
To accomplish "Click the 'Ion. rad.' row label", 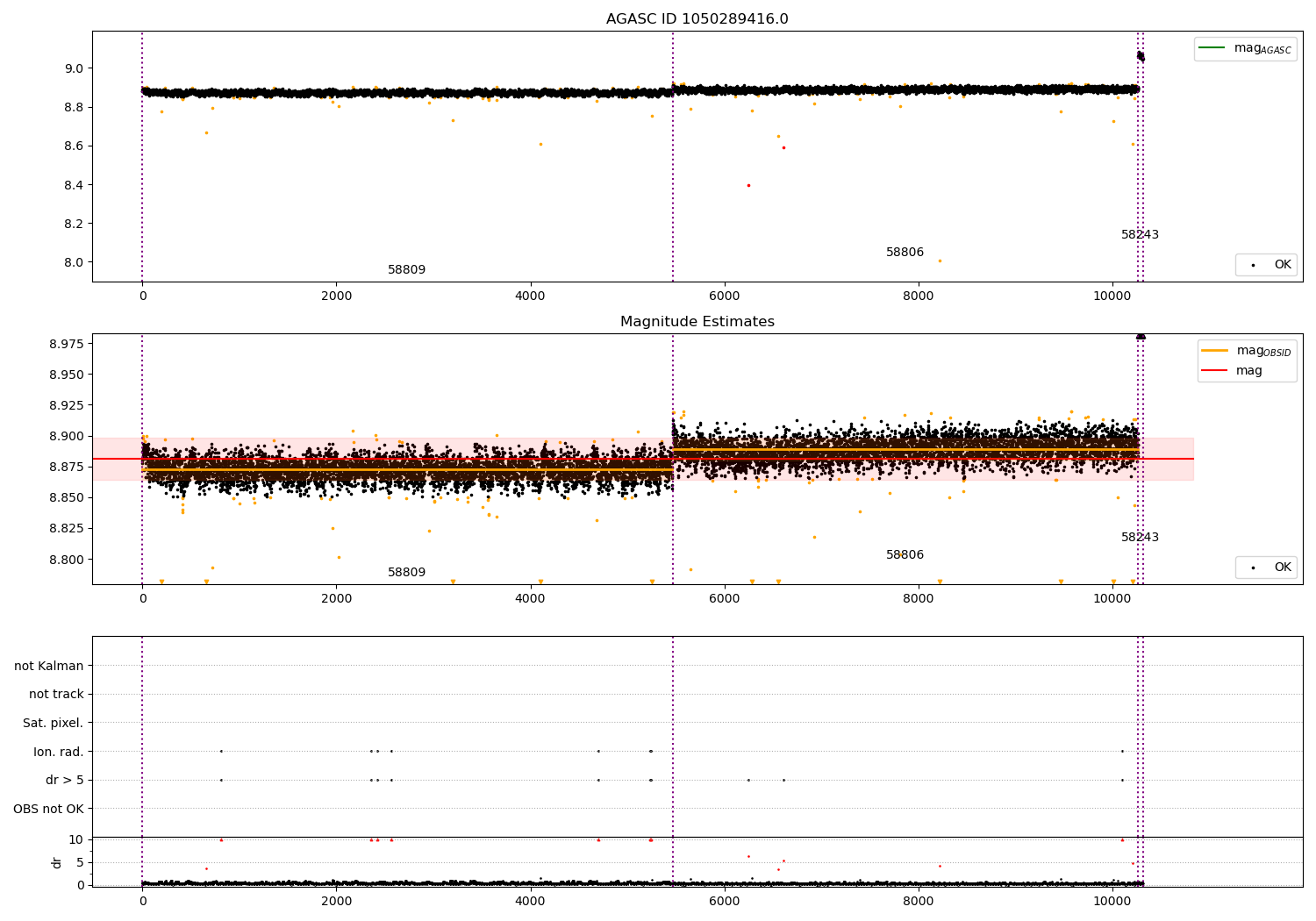I will [x=59, y=753].
